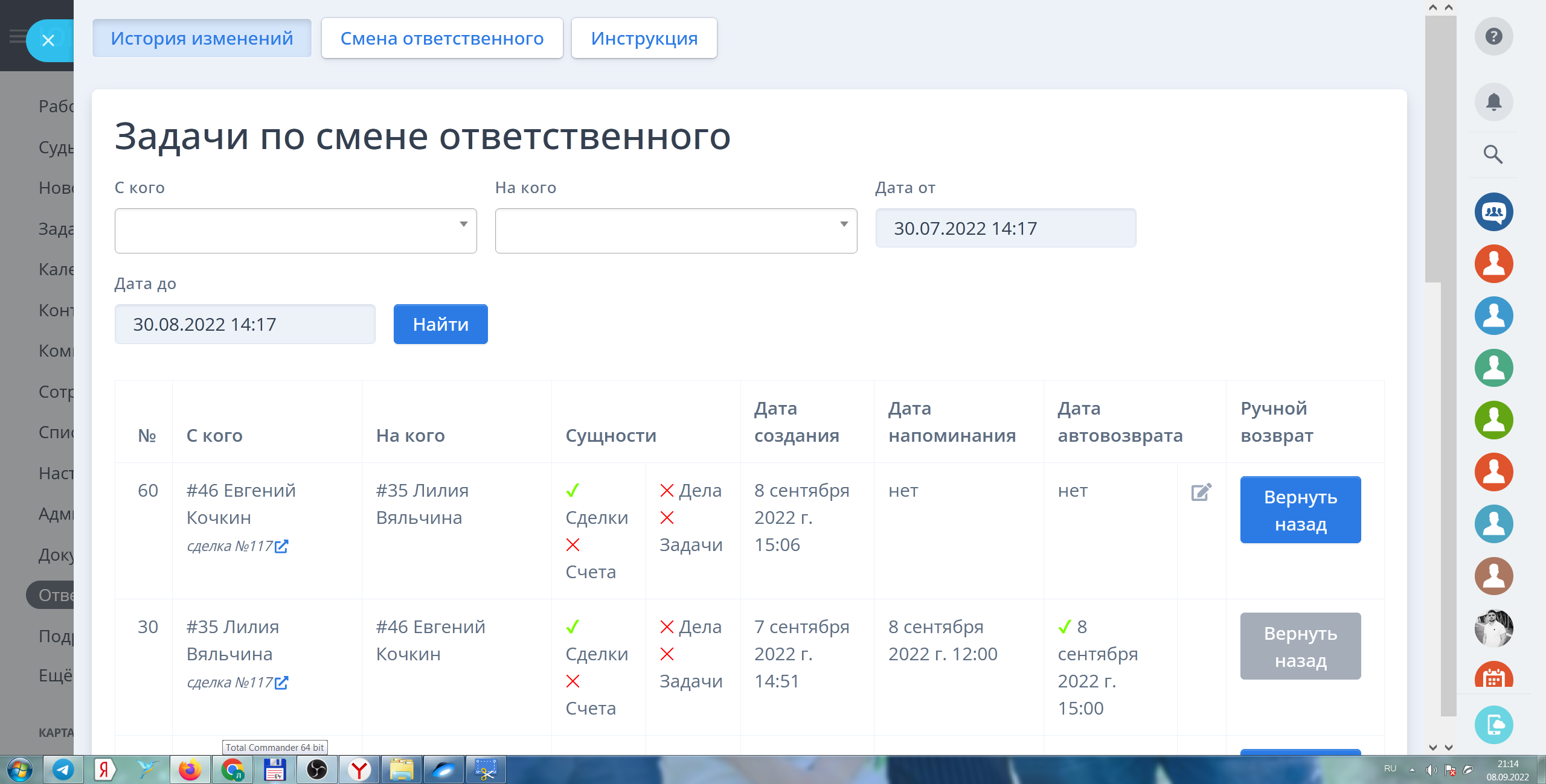The height and width of the screenshot is (784, 1546).
Task: Switch to "Смена ответственного" tab
Action: pyautogui.click(x=442, y=38)
